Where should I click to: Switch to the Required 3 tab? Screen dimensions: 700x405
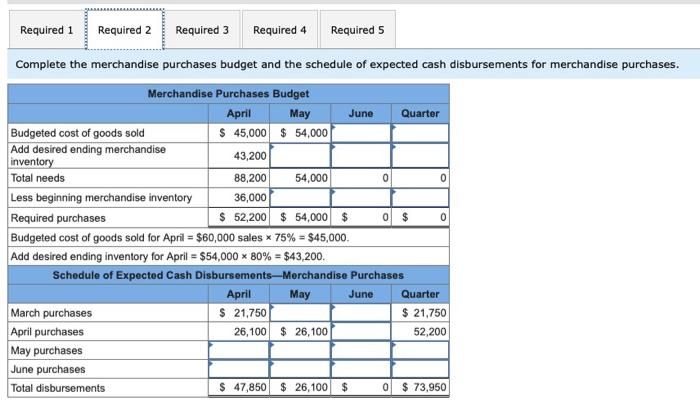(202, 30)
